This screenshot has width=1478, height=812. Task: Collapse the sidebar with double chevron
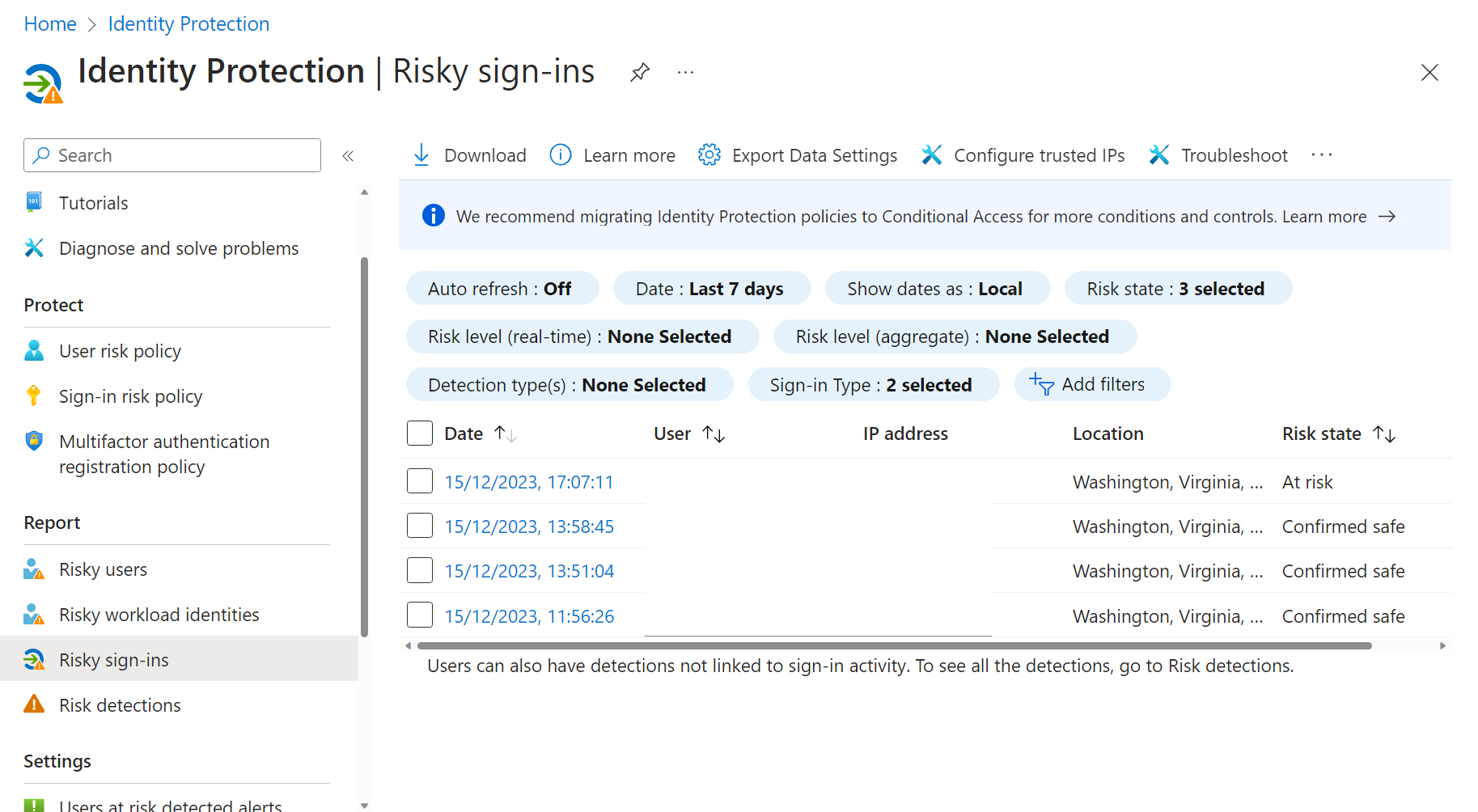[x=348, y=156]
